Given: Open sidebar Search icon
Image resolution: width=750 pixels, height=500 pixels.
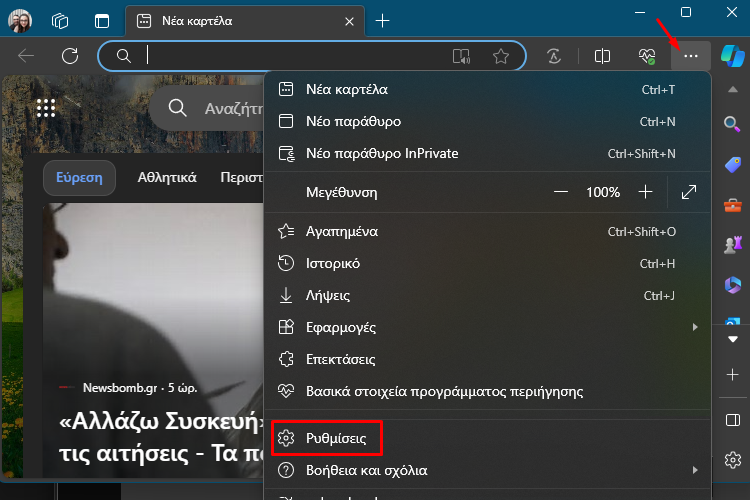Looking at the screenshot, I should pyautogui.click(x=732, y=124).
